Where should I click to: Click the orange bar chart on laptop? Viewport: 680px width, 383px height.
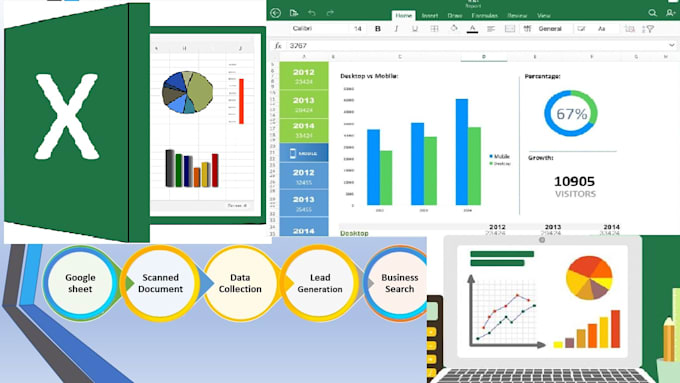point(587,329)
